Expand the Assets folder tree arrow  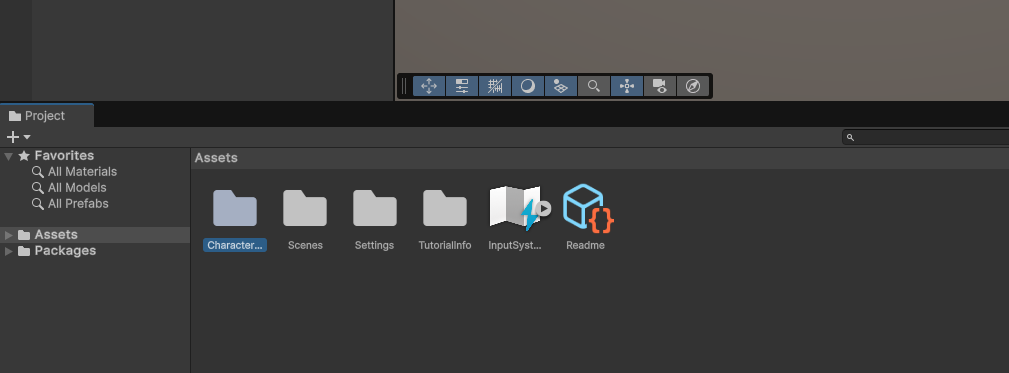point(8,235)
